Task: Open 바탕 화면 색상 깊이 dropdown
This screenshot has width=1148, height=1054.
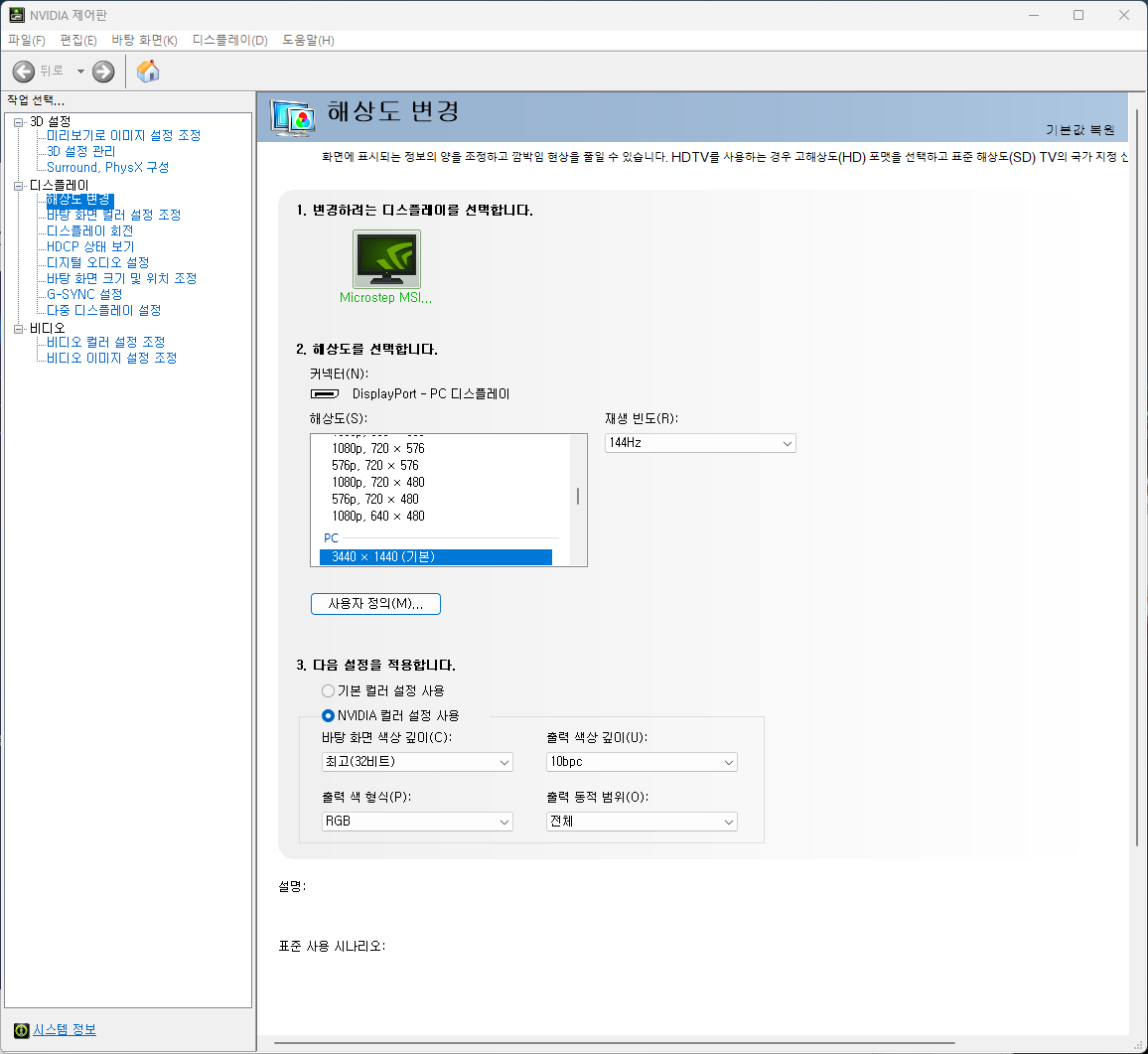Action: coord(417,763)
